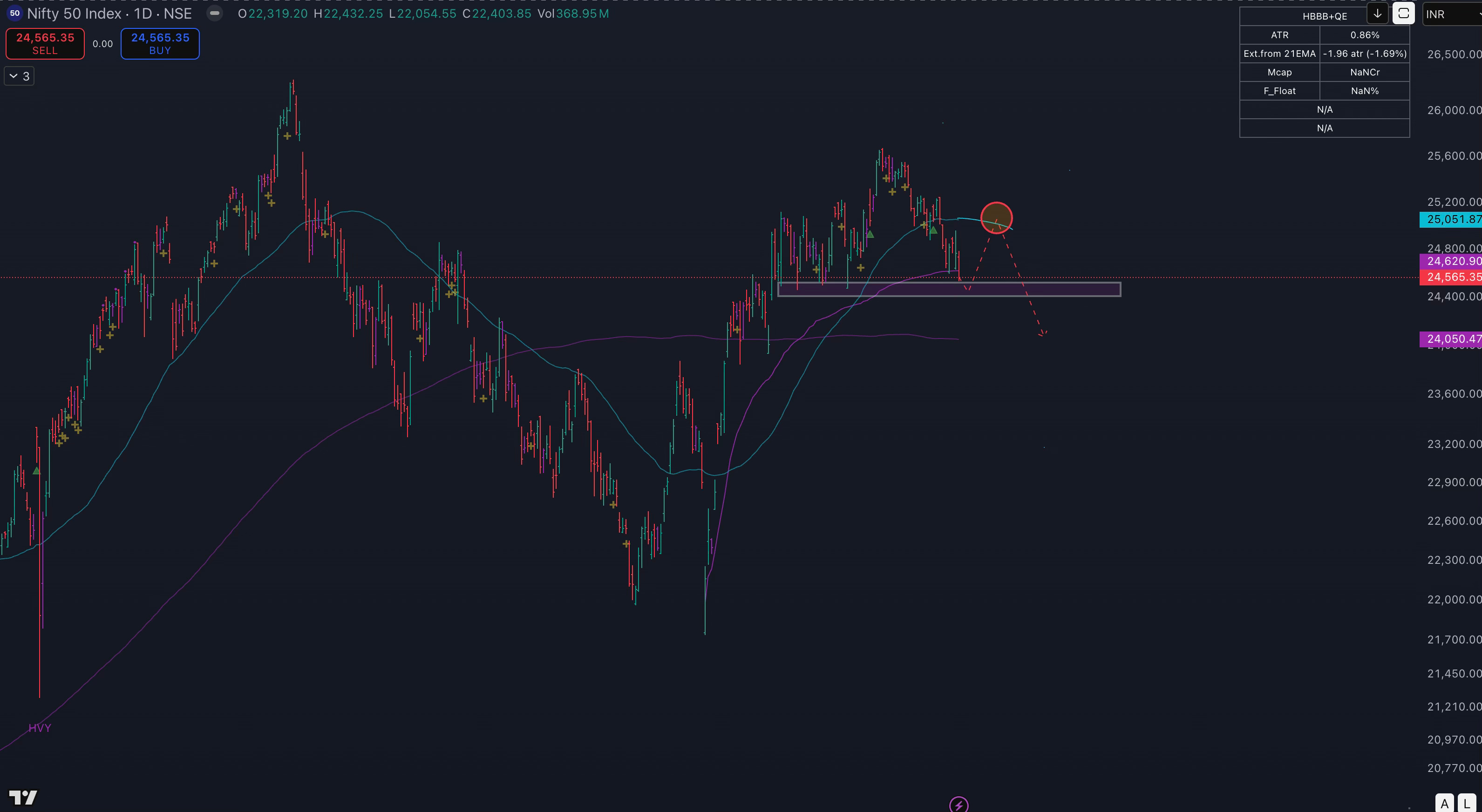Click the purple HVY label on chart

coord(40,728)
